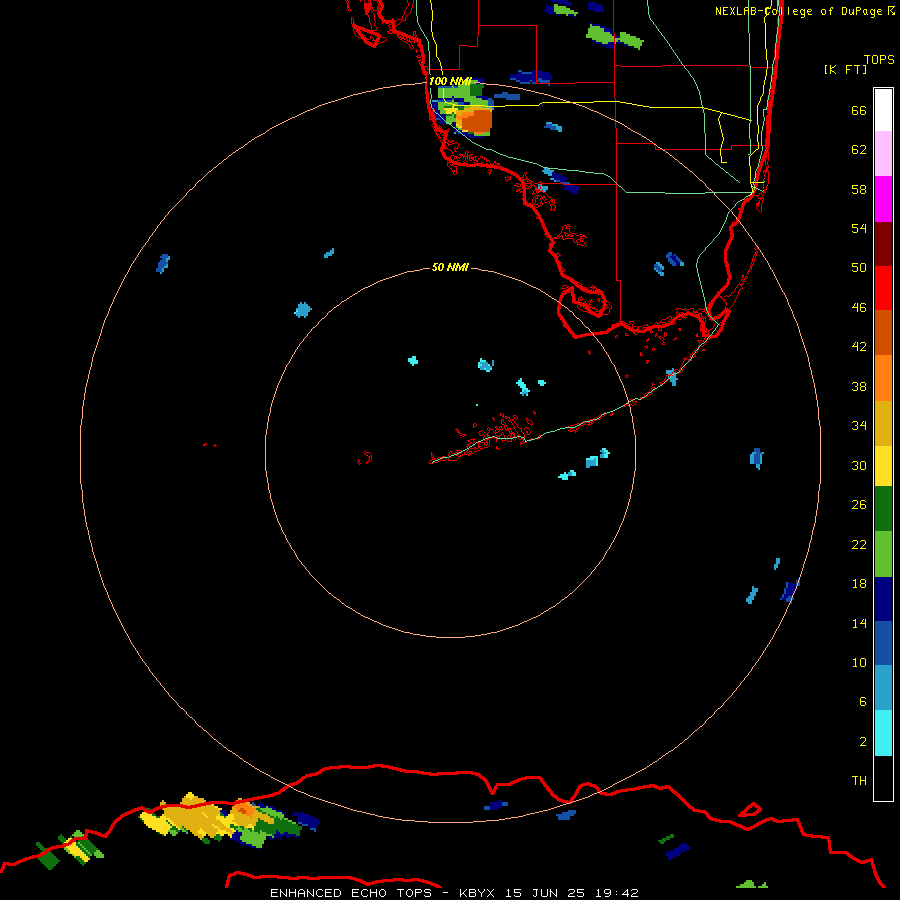Click the 15 JUN 25 date text
The image size is (900, 900).
click(548, 893)
